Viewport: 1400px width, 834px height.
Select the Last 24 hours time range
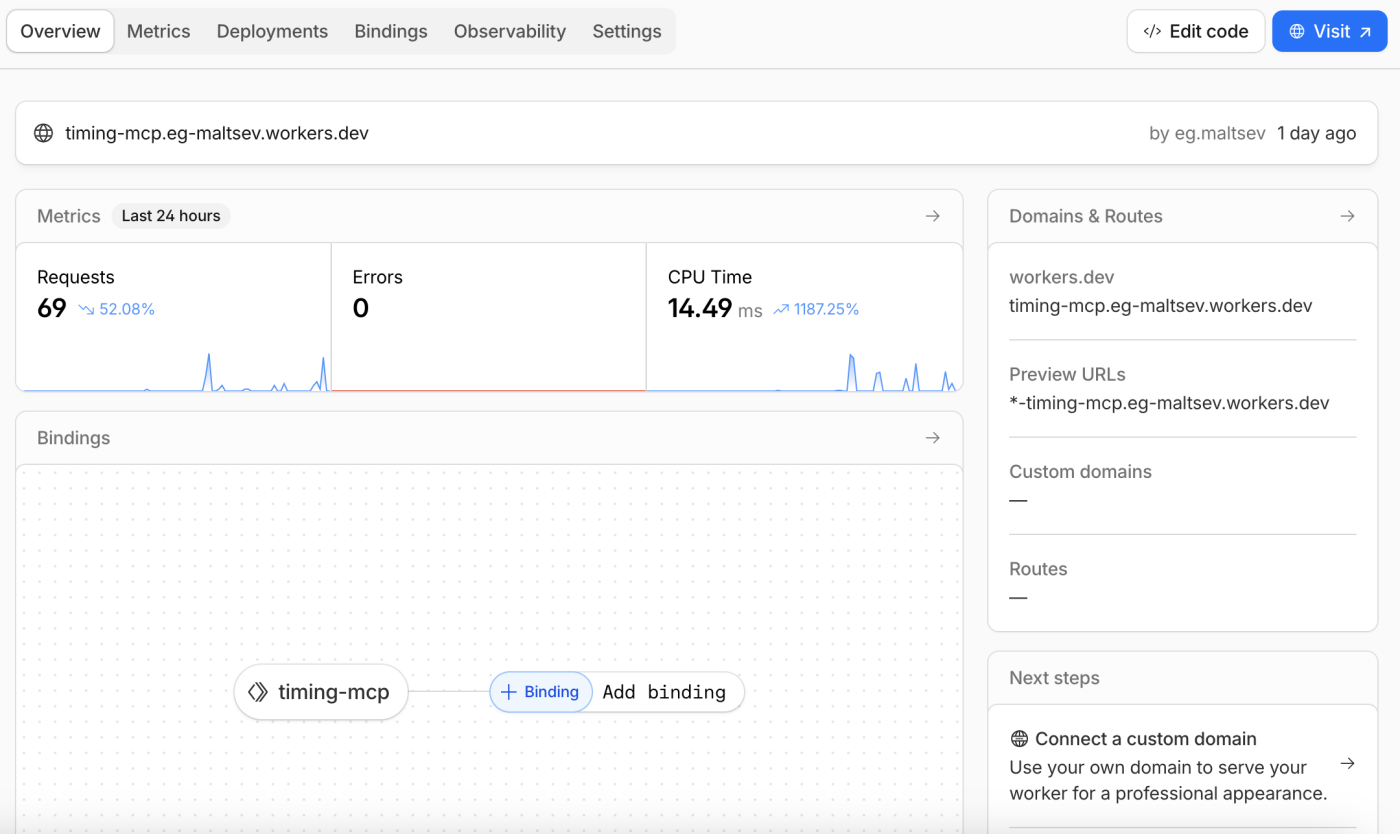pos(170,215)
